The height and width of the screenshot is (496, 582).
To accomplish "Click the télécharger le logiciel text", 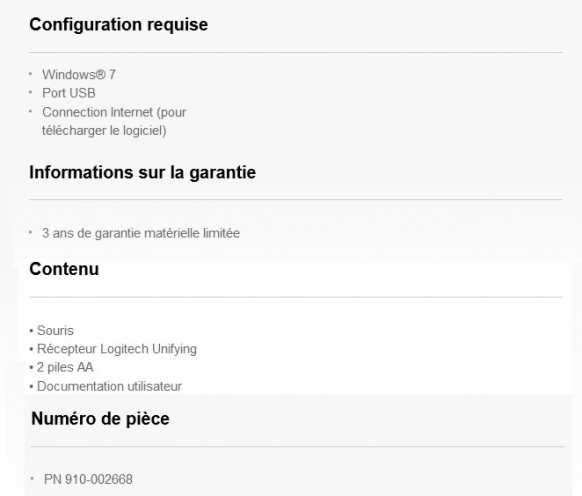I will coord(104,131).
